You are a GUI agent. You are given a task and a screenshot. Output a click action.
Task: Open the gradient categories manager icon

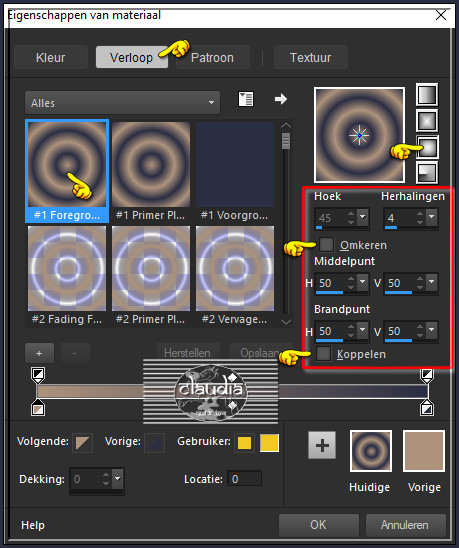coord(246,99)
